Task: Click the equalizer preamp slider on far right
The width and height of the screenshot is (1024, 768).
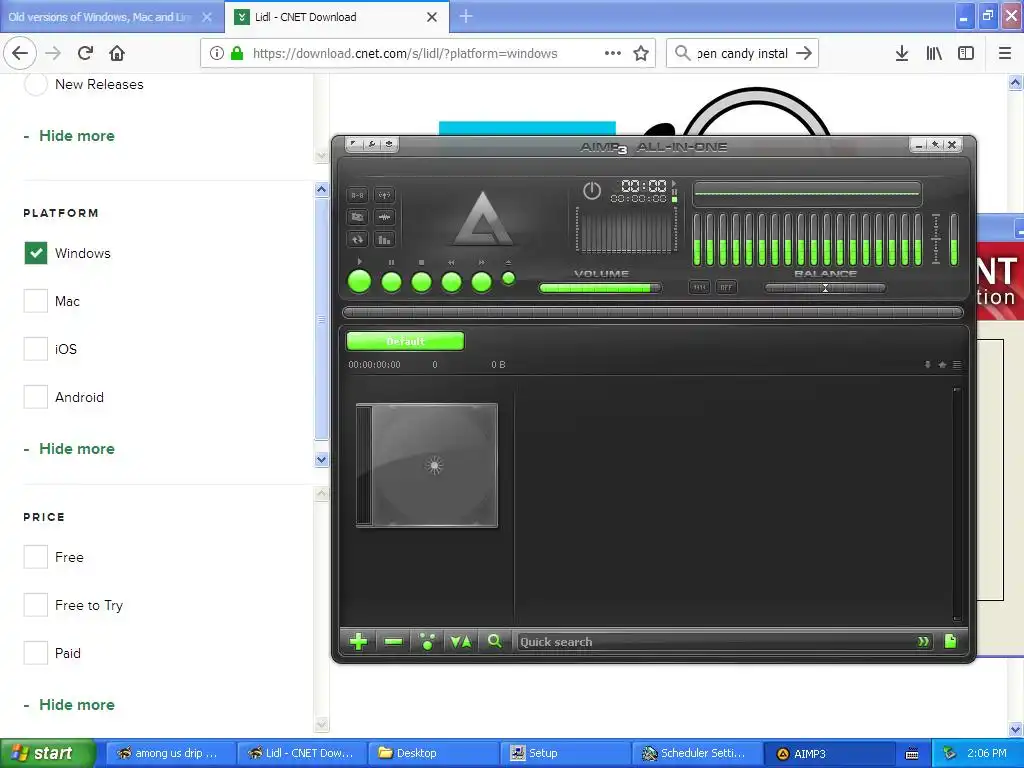Action: [954, 239]
